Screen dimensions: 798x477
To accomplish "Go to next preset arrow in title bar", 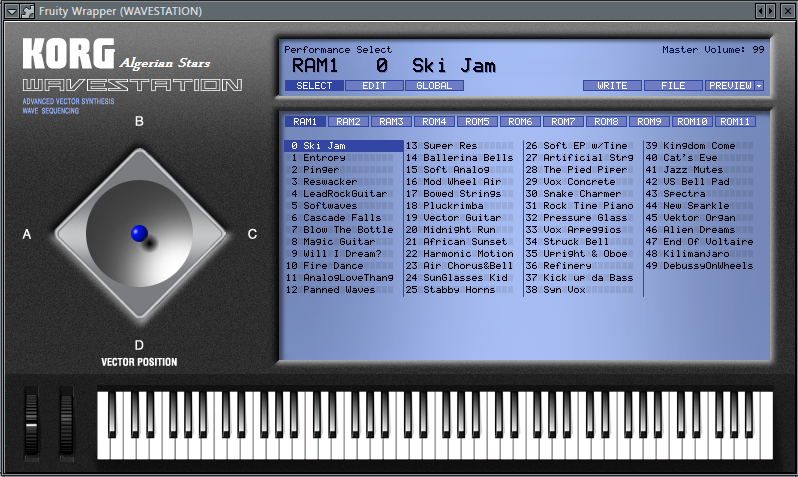I will pyautogui.click(x=771, y=11).
